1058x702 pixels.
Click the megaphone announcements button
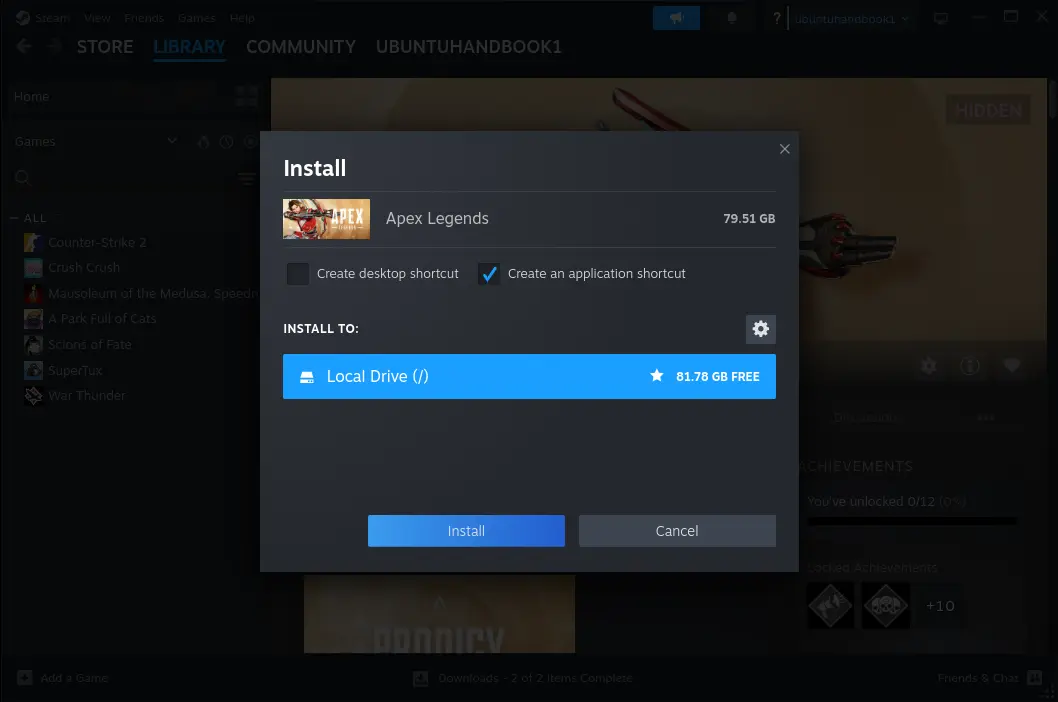coord(676,18)
